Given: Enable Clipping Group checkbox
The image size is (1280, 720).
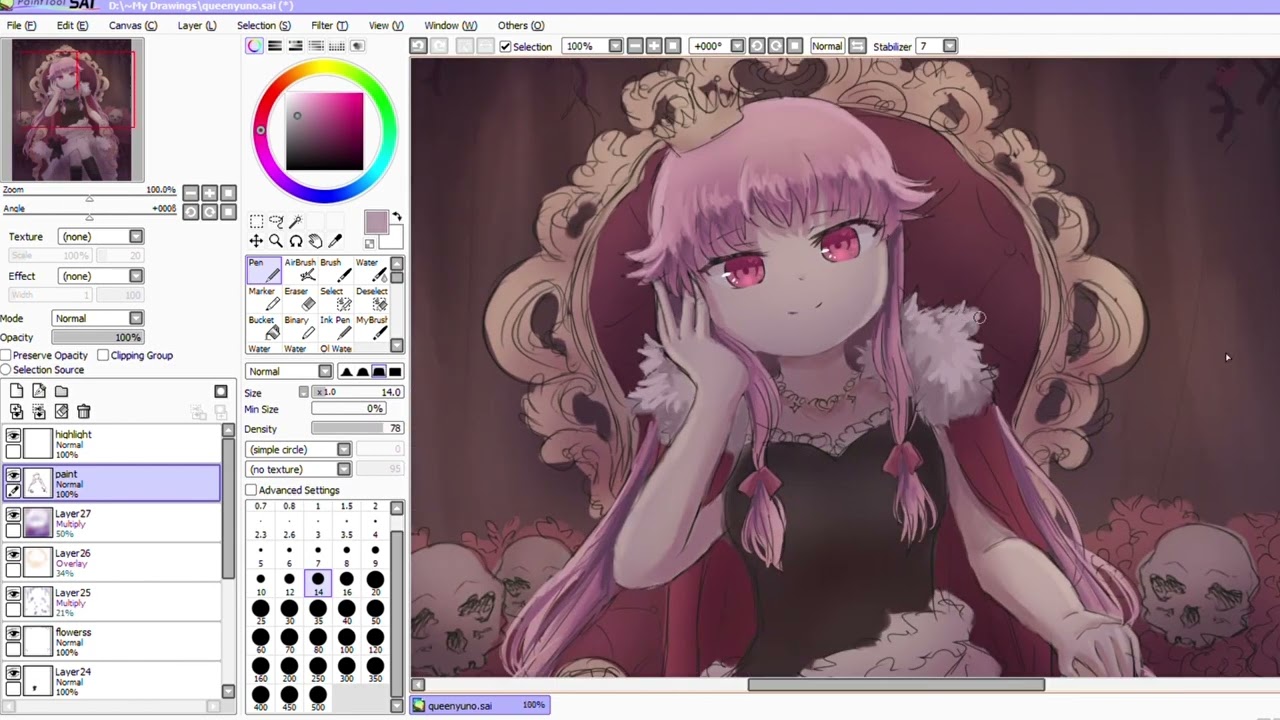Looking at the screenshot, I should (x=103, y=355).
